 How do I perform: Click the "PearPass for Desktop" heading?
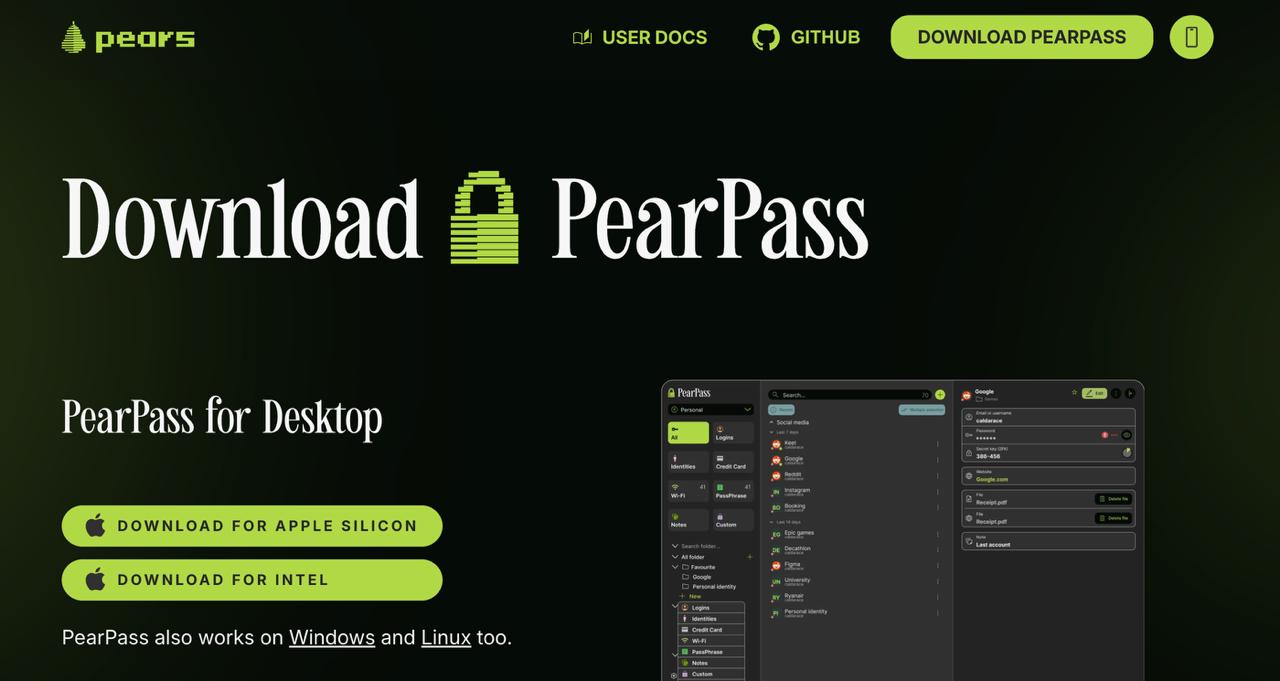[x=222, y=417]
